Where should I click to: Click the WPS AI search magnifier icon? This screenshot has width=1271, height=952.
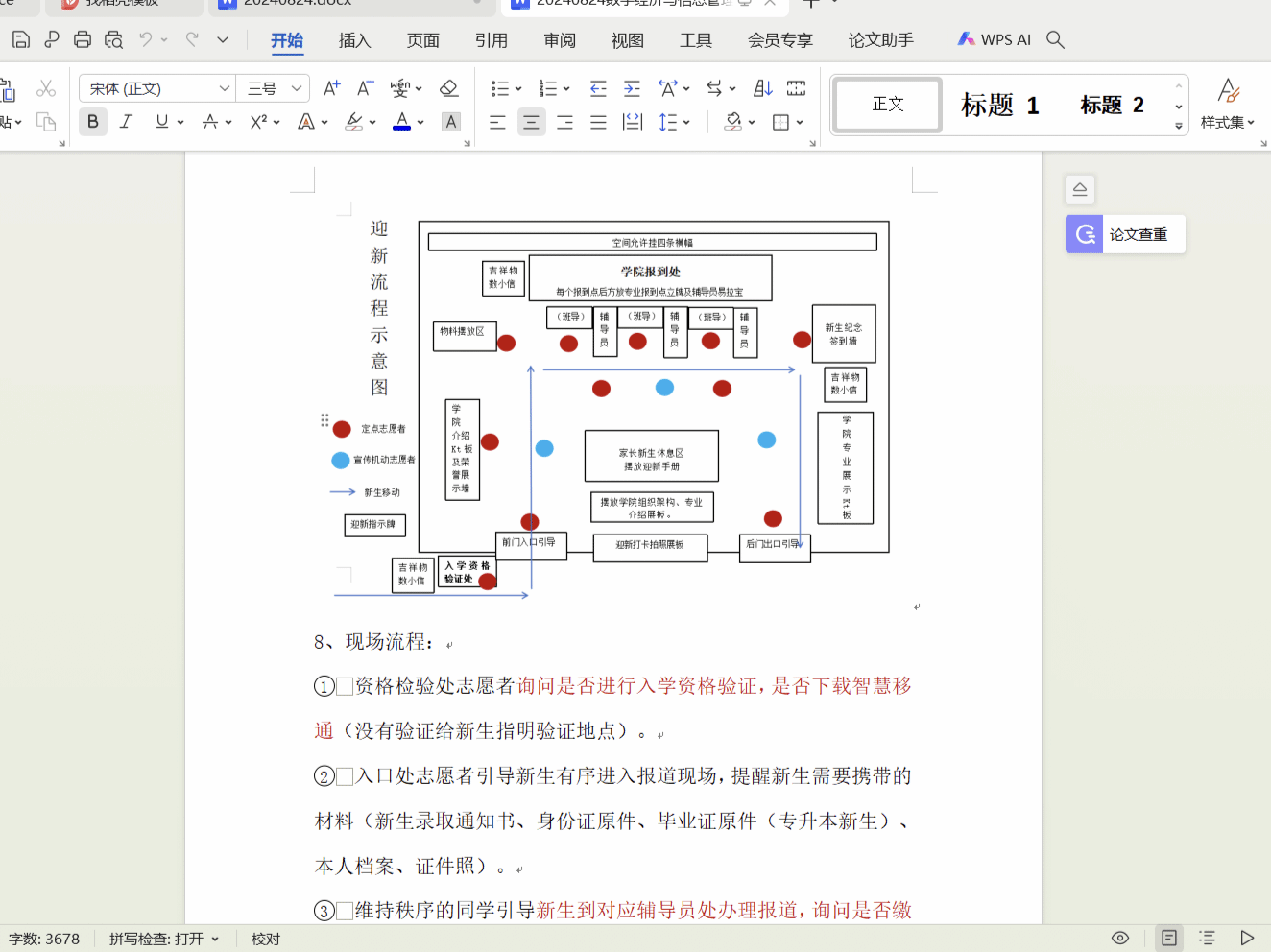click(x=1055, y=39)
